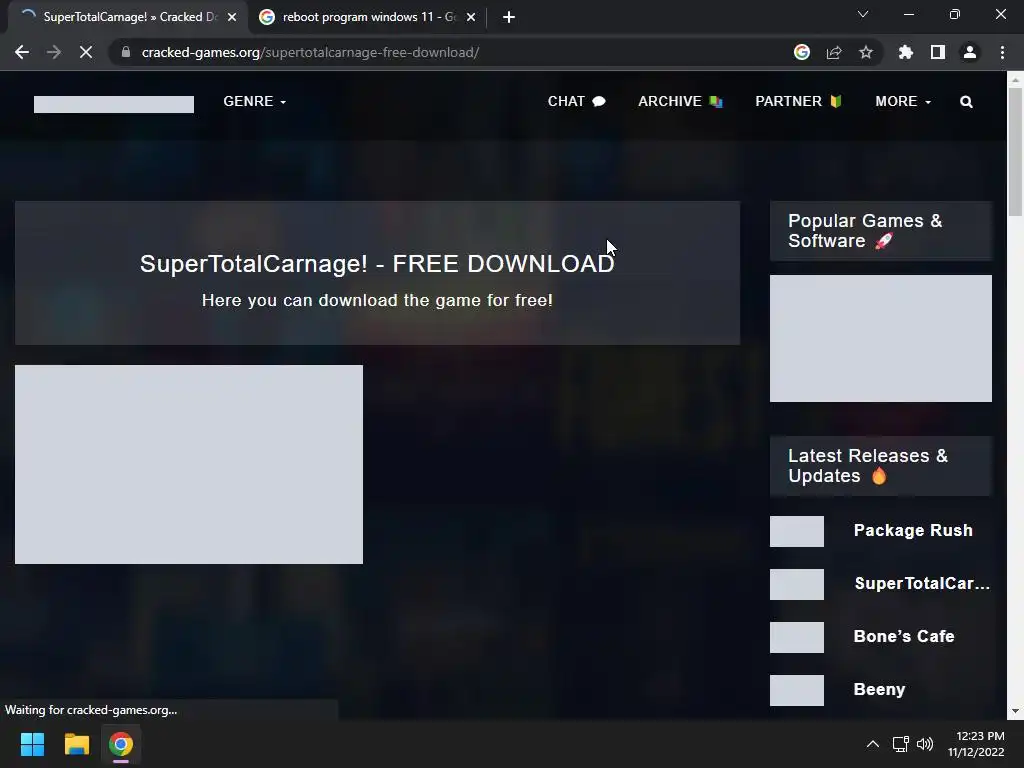Click the Bone's Cafe thumbnail
The image size is (1024, 768).
coord(797,637)
